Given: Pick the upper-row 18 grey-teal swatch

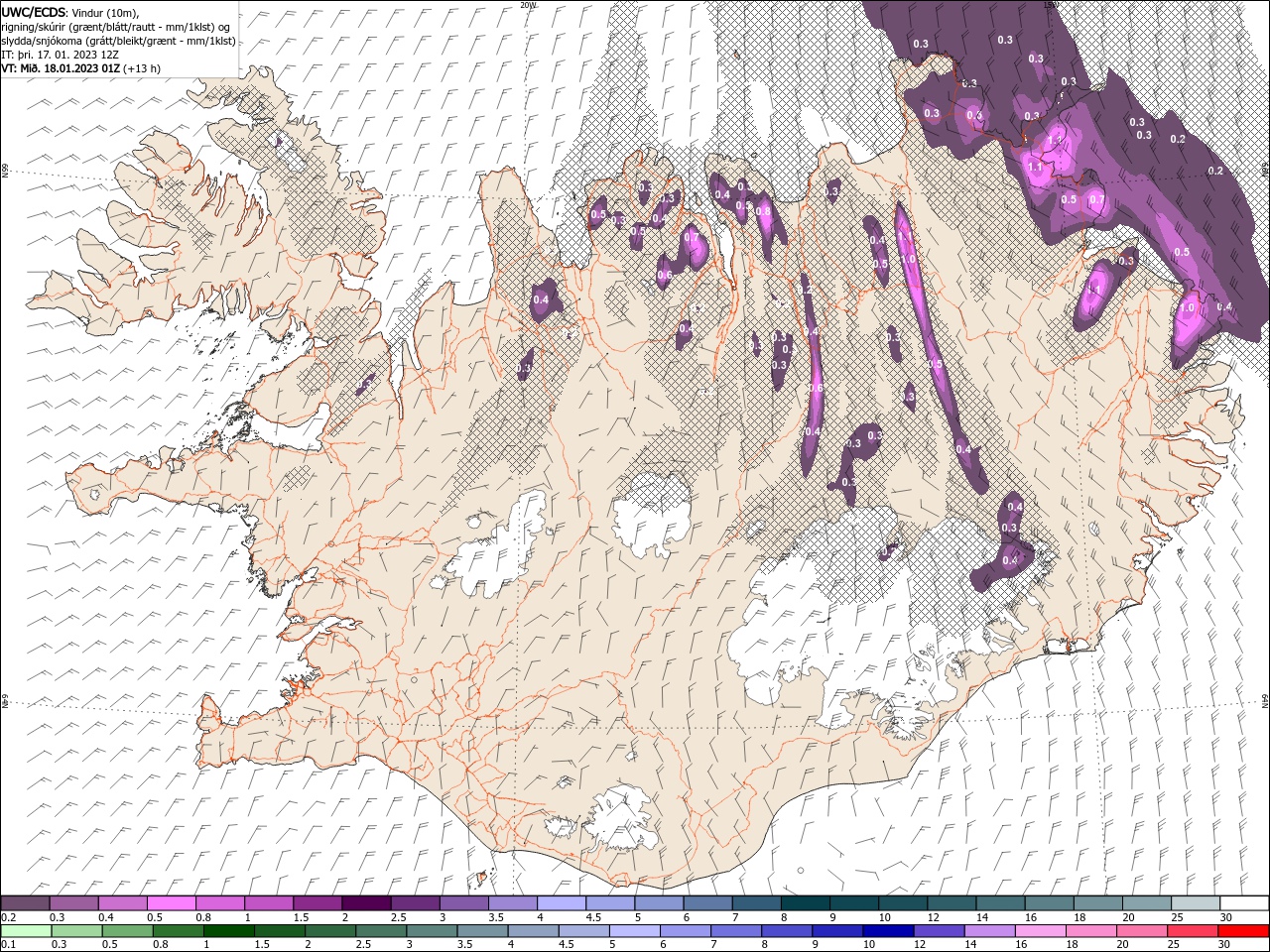Looking at the screenshot, I should pyautogui.click(x=1099, y=902).
